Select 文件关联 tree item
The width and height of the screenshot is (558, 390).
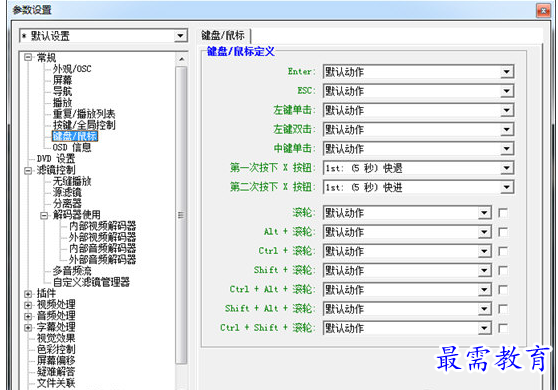click(56, 383)
